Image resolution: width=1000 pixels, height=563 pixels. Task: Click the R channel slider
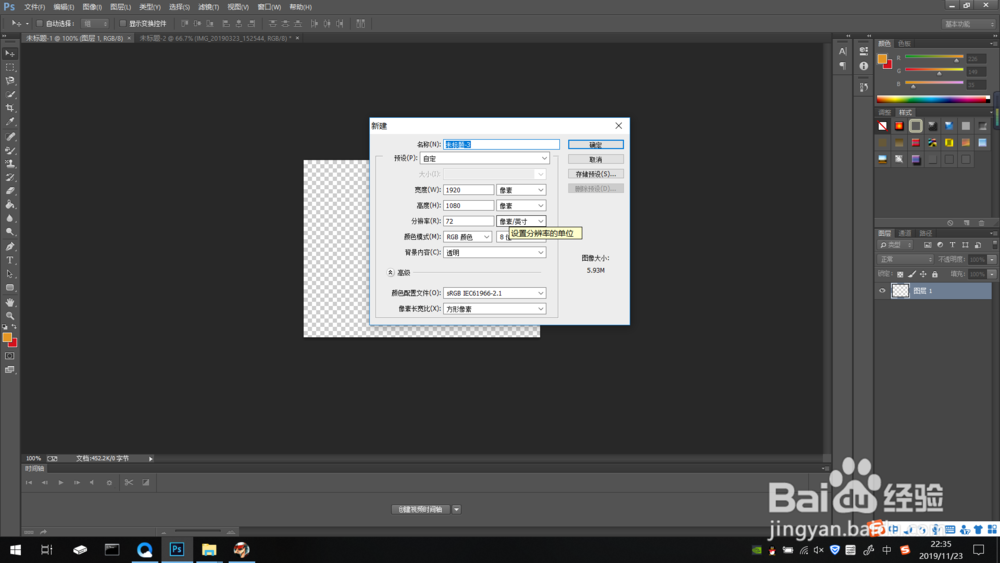(934, 57)
